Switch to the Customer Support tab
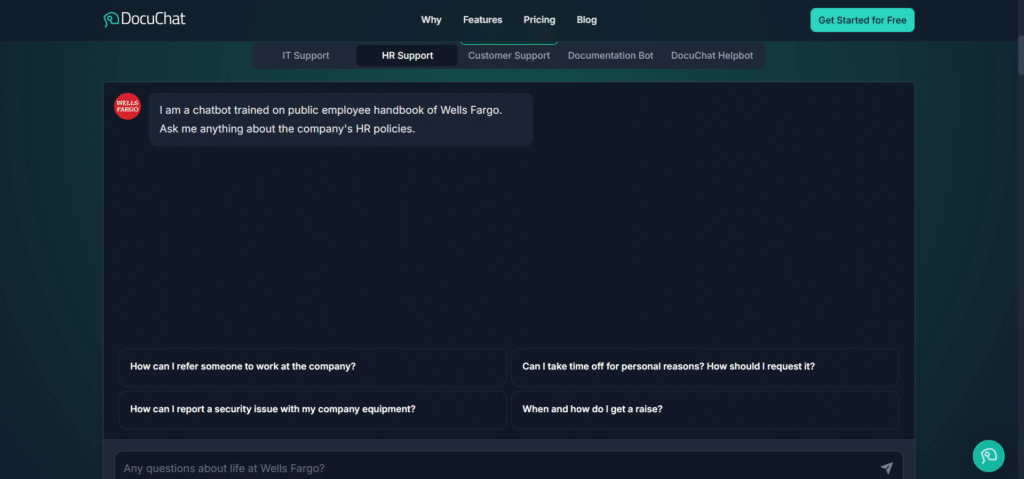Screen dimensions: 1024x479 [x=509, y=56]
